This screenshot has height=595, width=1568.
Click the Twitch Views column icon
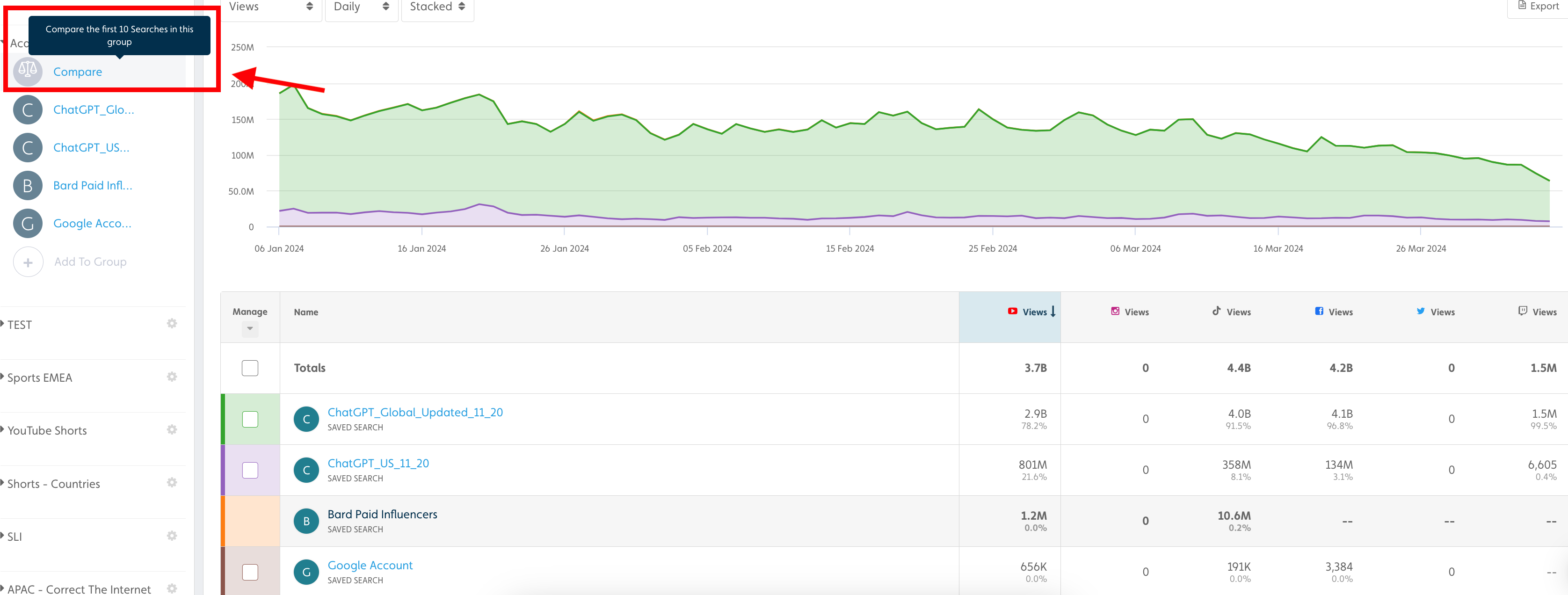coord(1523,311)
